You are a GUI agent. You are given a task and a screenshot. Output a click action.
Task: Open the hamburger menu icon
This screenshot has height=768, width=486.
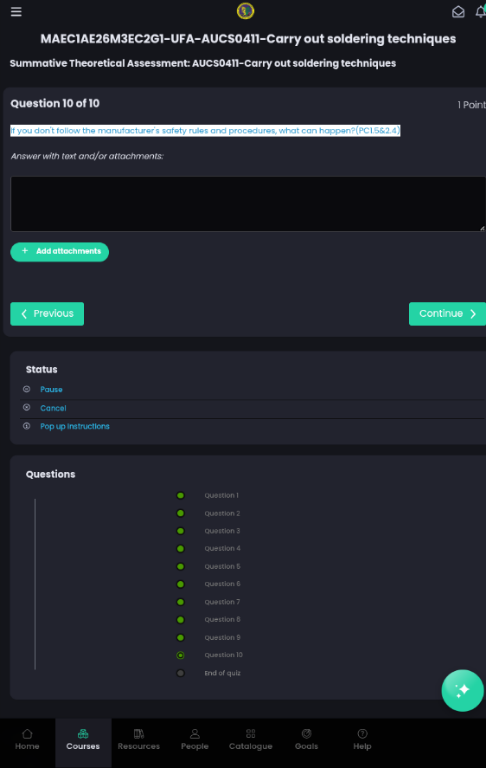pyautogui.click(x=16, y=12)
